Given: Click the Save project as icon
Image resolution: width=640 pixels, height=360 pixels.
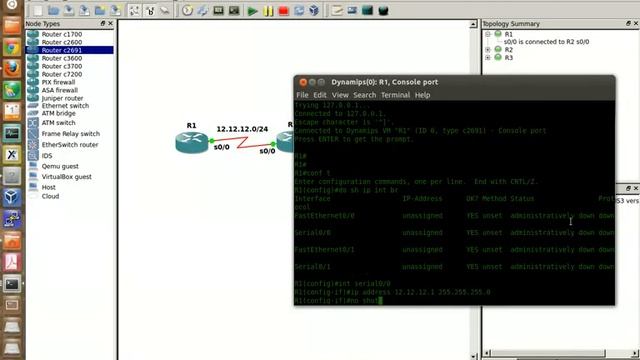Looking at the screenshot, I should pos(84,11).
